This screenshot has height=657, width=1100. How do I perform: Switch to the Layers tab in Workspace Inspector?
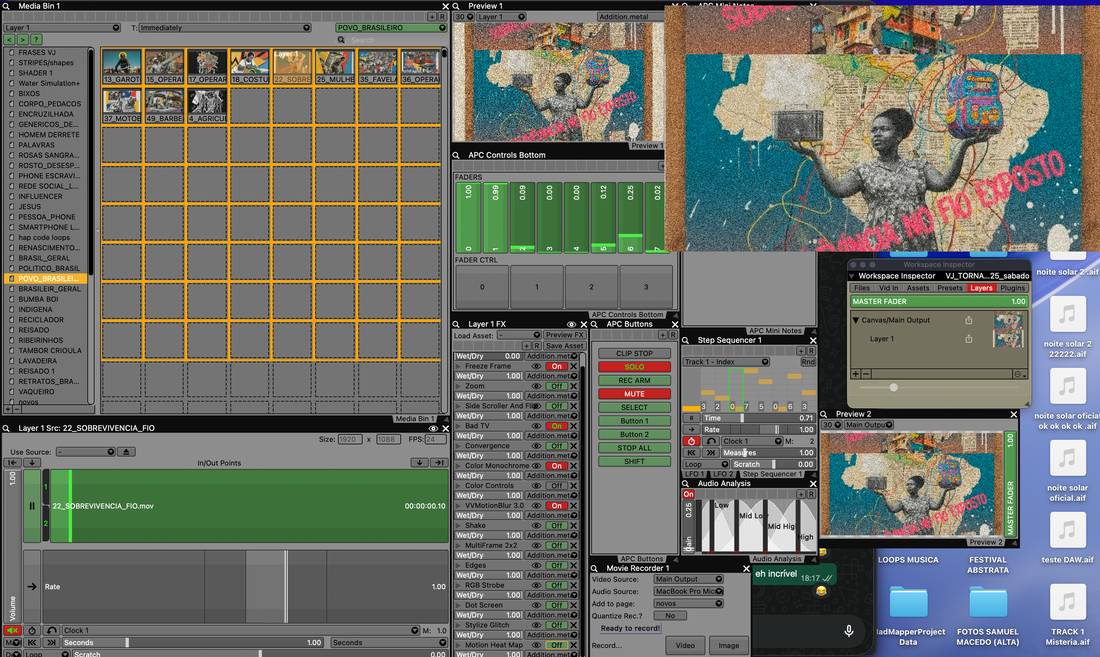981,288
